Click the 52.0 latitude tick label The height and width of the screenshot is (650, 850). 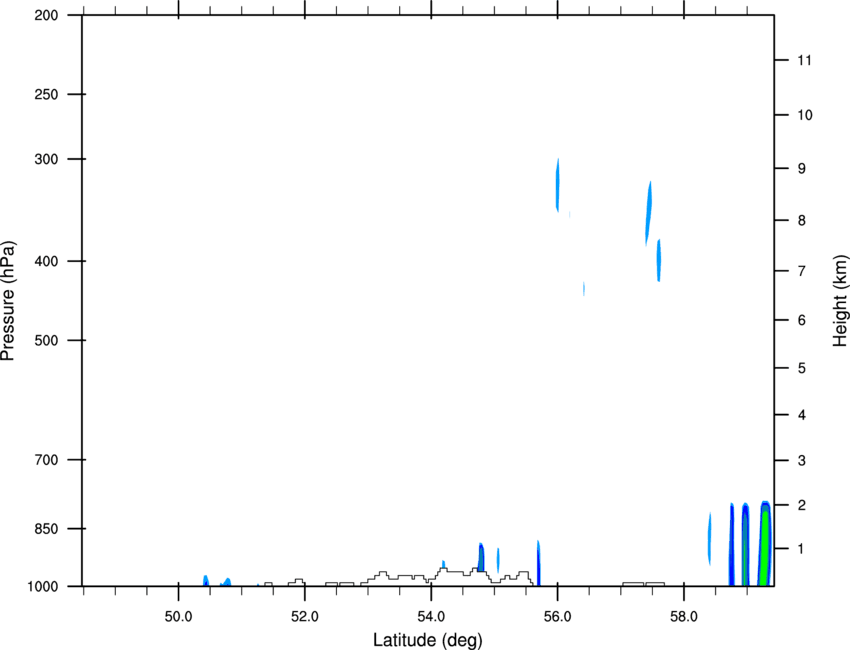(x=305, y=617)
